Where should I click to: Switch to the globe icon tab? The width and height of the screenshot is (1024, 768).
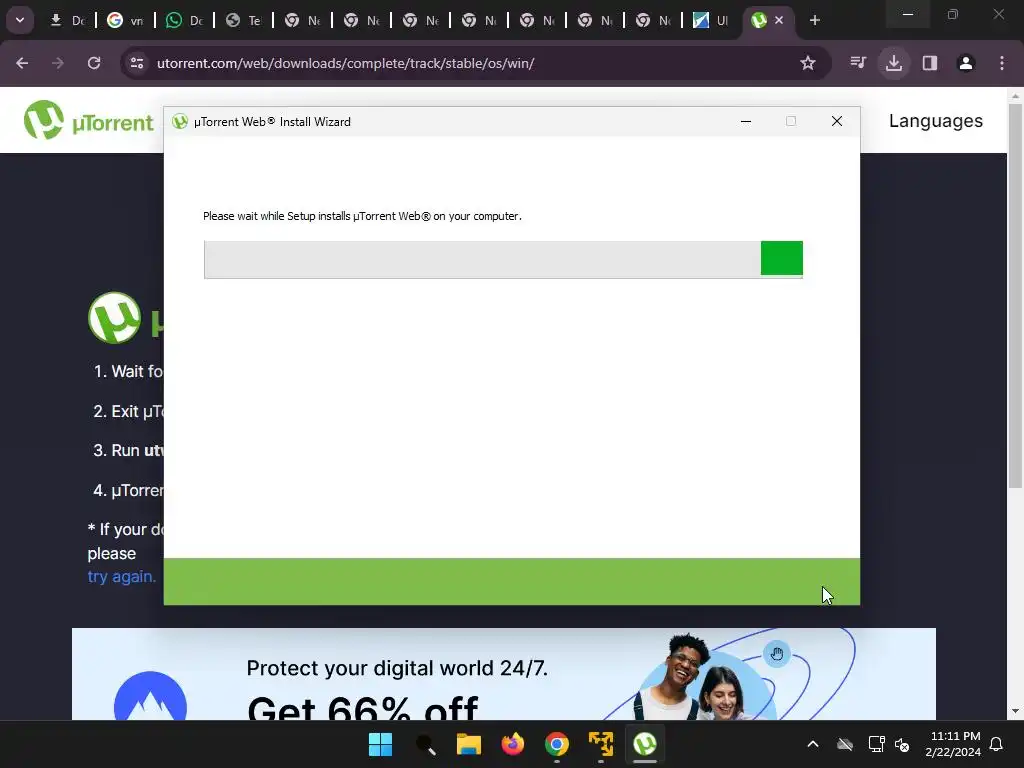[244, 21]
